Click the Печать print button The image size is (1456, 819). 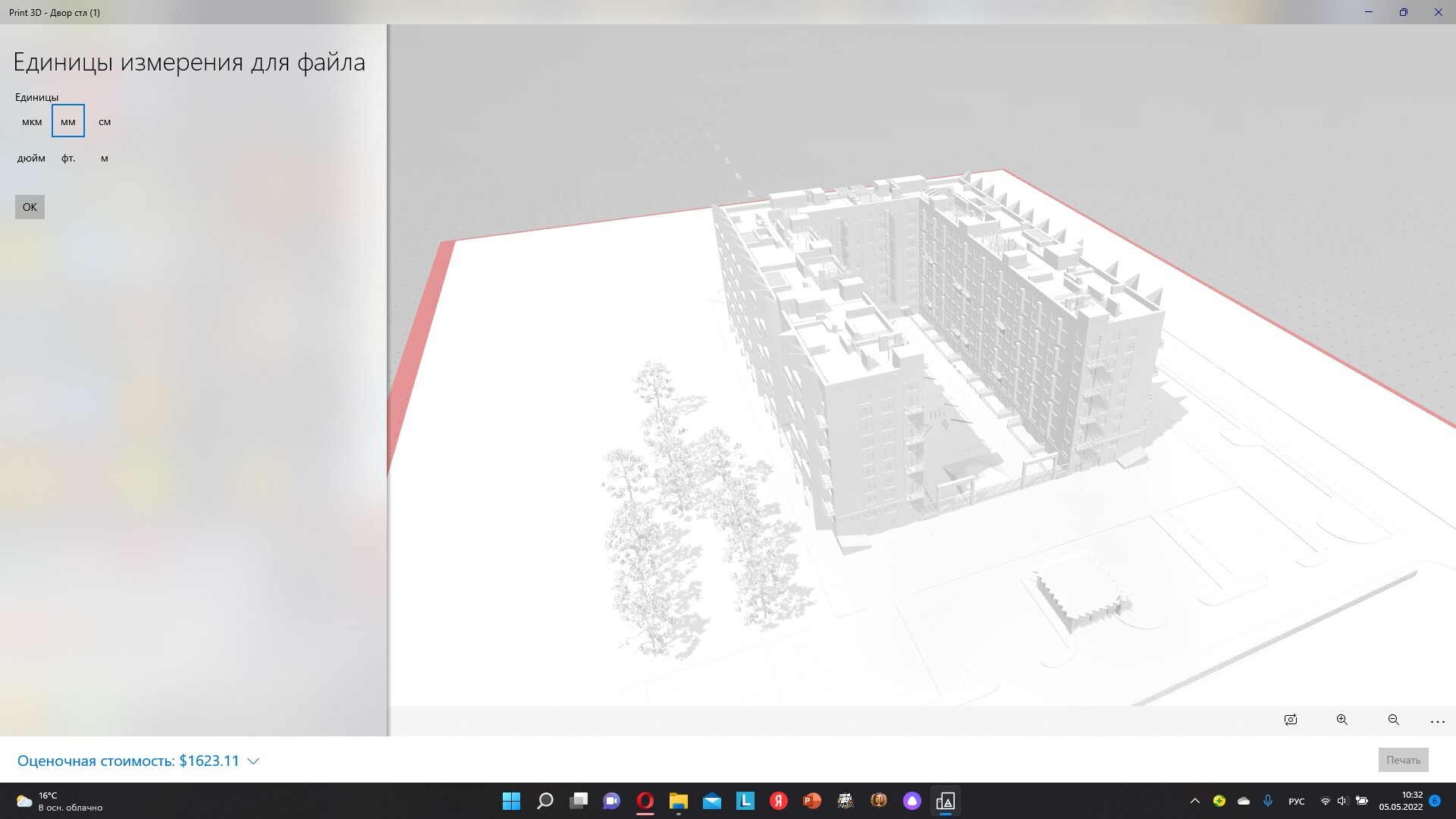pyautogui.click(x=1403, y=760)
